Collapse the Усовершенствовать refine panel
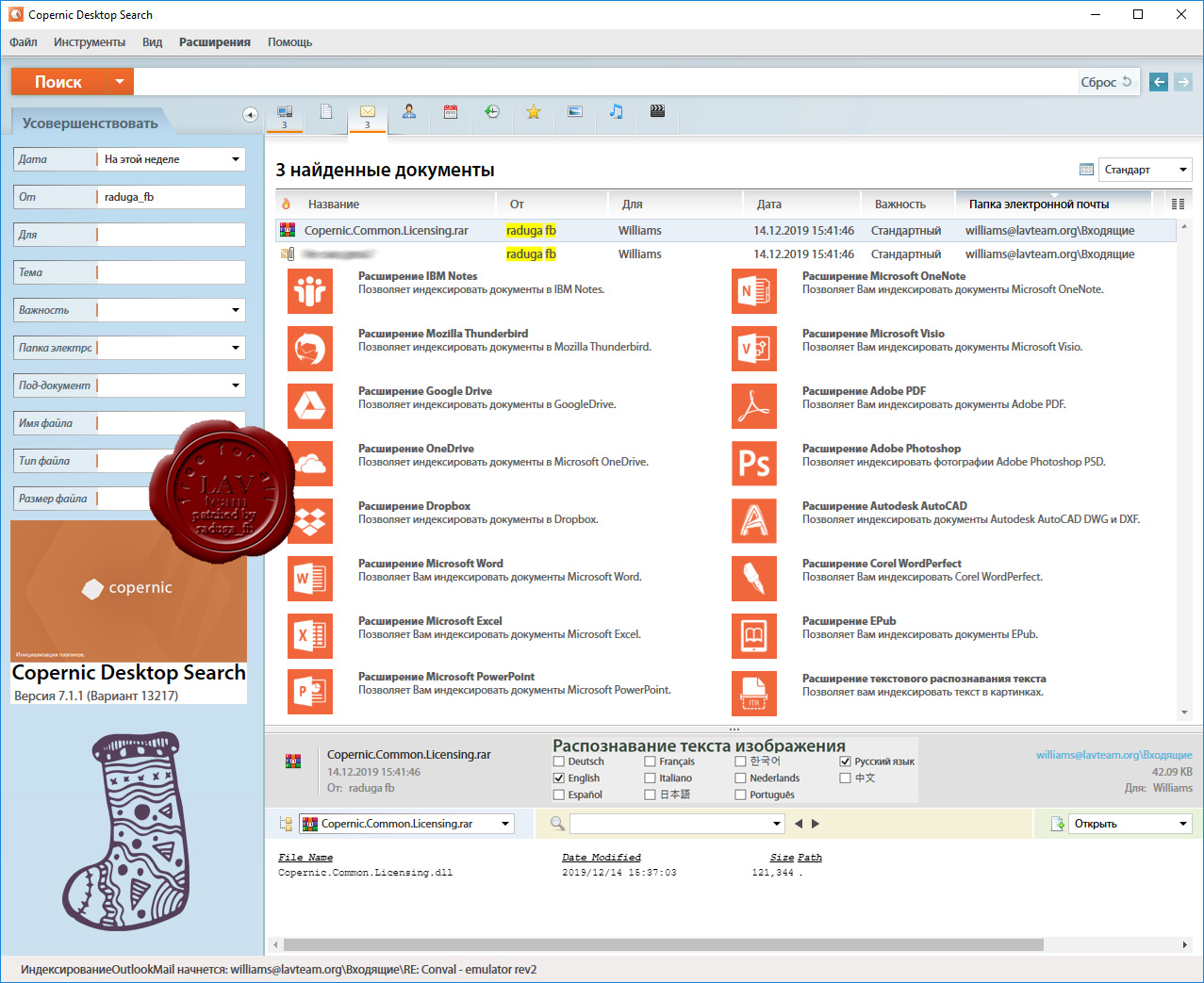The width and height of the screenshot is (1204, 983). (250, 114)
